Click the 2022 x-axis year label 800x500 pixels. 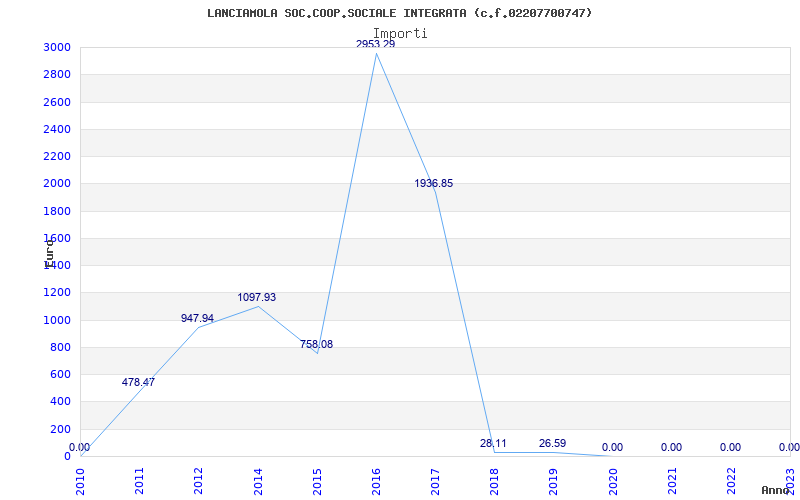click(731, 481)
